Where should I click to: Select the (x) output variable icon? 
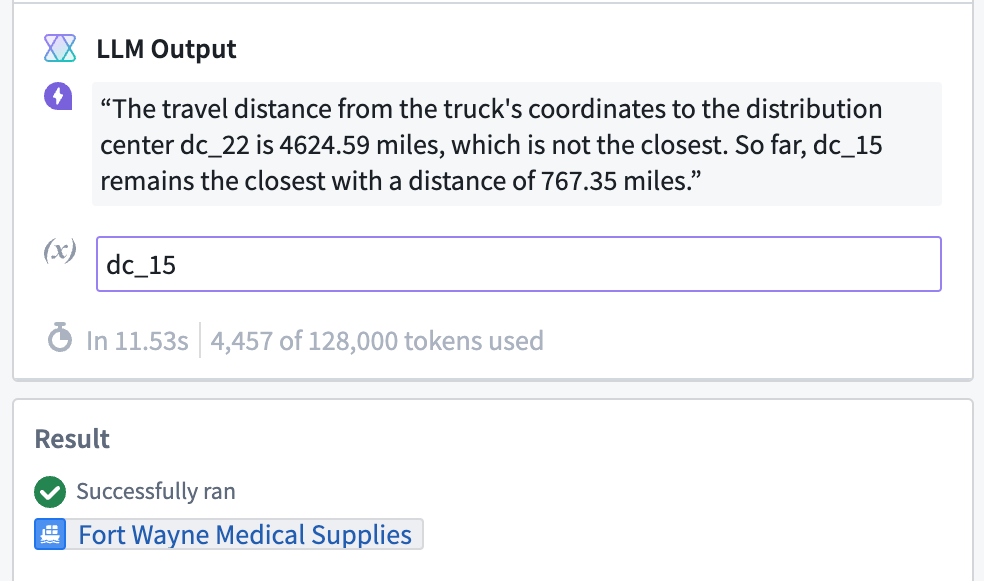[x=60, y=250]
